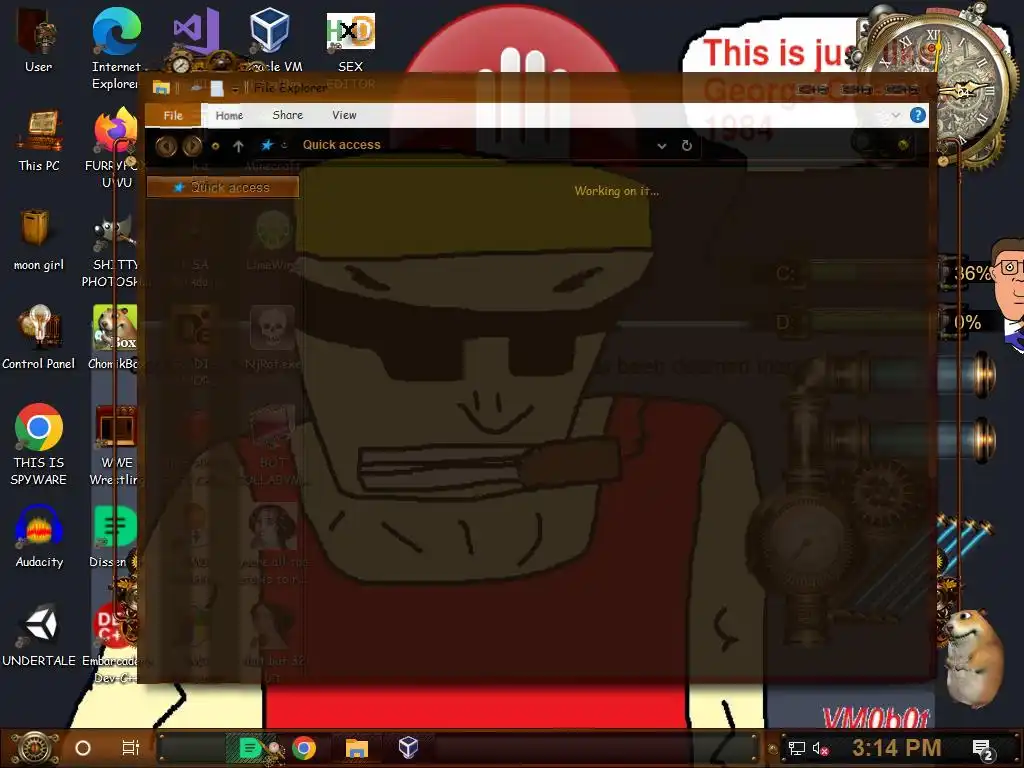
Task: Launch the Firefox FURRYFOX desktop icon
Action: click(x=115, y=148)
